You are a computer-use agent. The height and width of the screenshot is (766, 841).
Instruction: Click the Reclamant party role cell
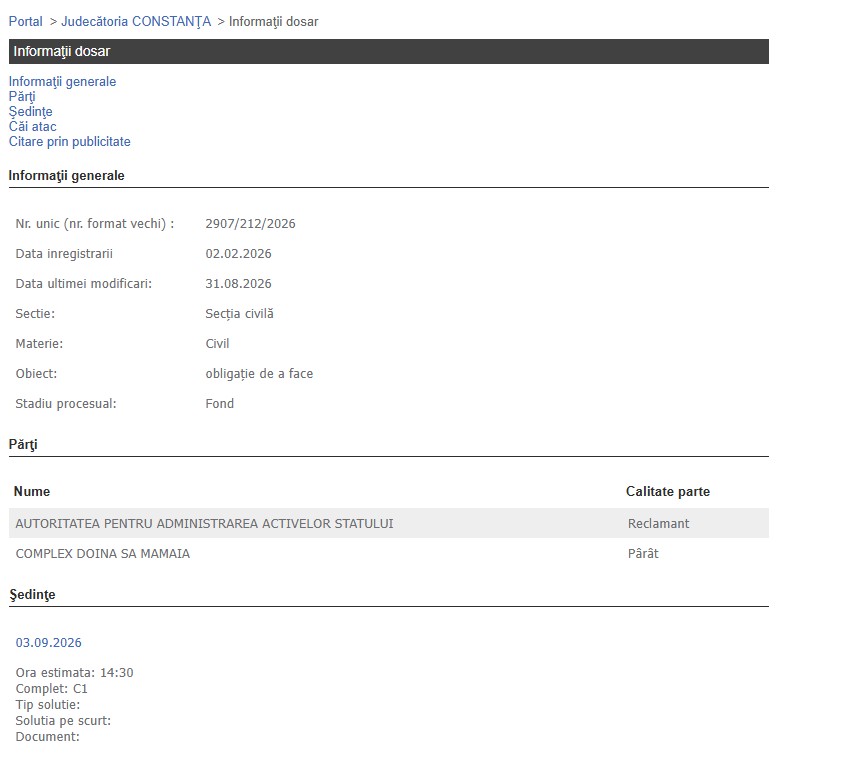(x=658, y=524)
